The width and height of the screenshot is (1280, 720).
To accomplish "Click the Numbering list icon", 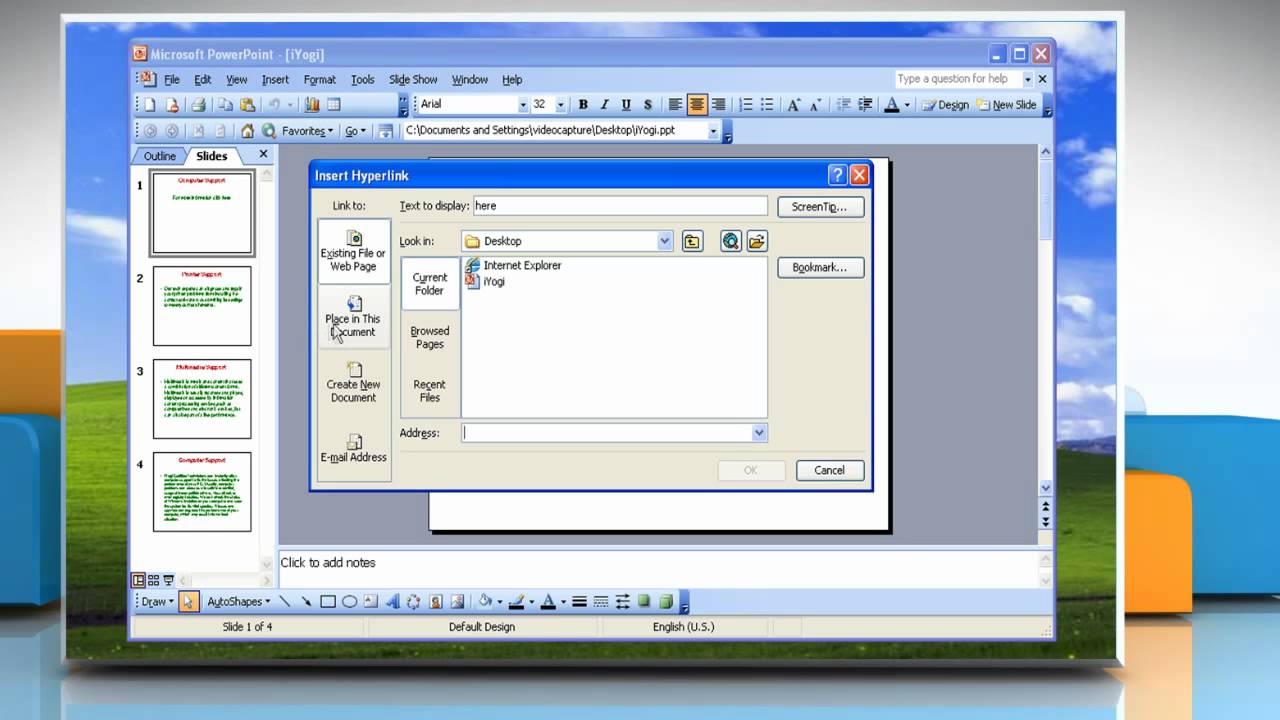I will [746, 104].
